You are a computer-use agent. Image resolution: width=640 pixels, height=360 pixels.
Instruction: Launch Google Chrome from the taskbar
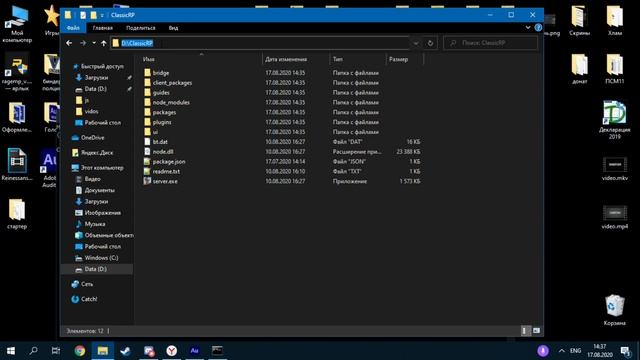80,351
